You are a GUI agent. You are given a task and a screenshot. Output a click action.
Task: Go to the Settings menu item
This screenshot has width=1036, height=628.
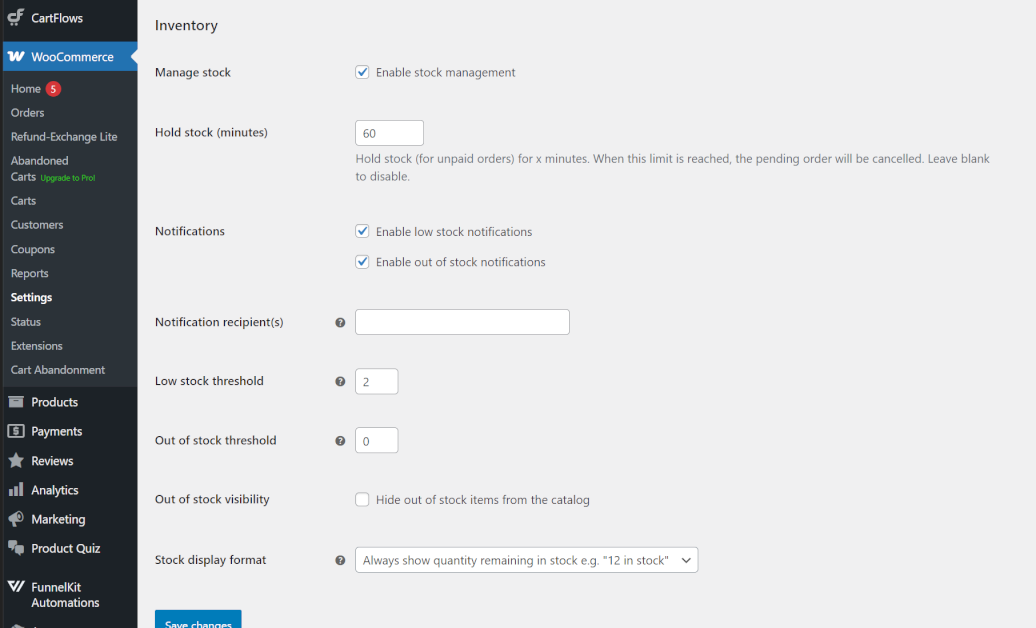click(x=31, y=297)
